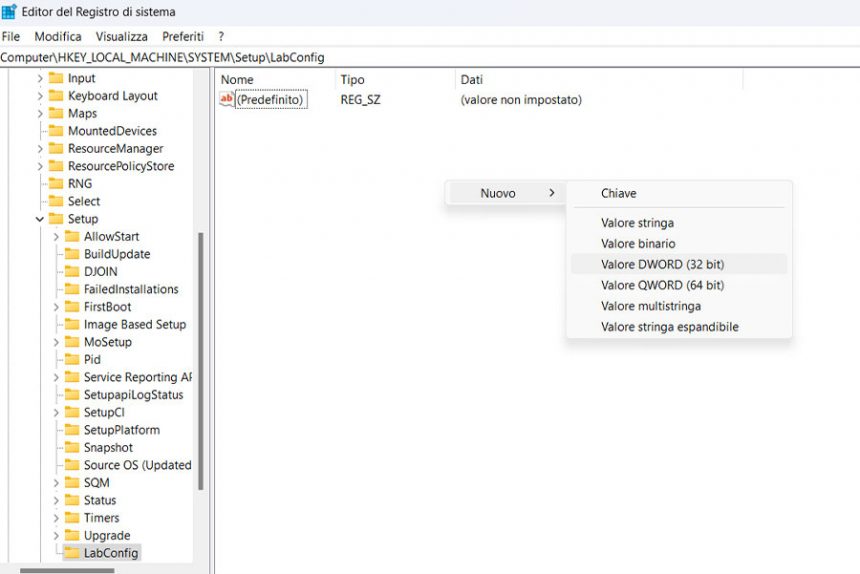Click the Tipo column header
The width and height of the screenshot is (860, 574).
[394, 79]
